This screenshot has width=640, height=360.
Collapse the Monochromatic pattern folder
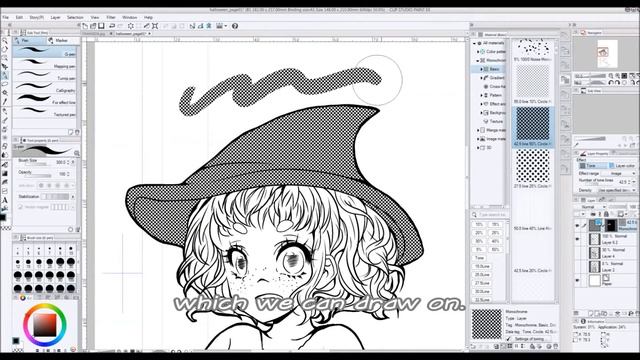478,60
